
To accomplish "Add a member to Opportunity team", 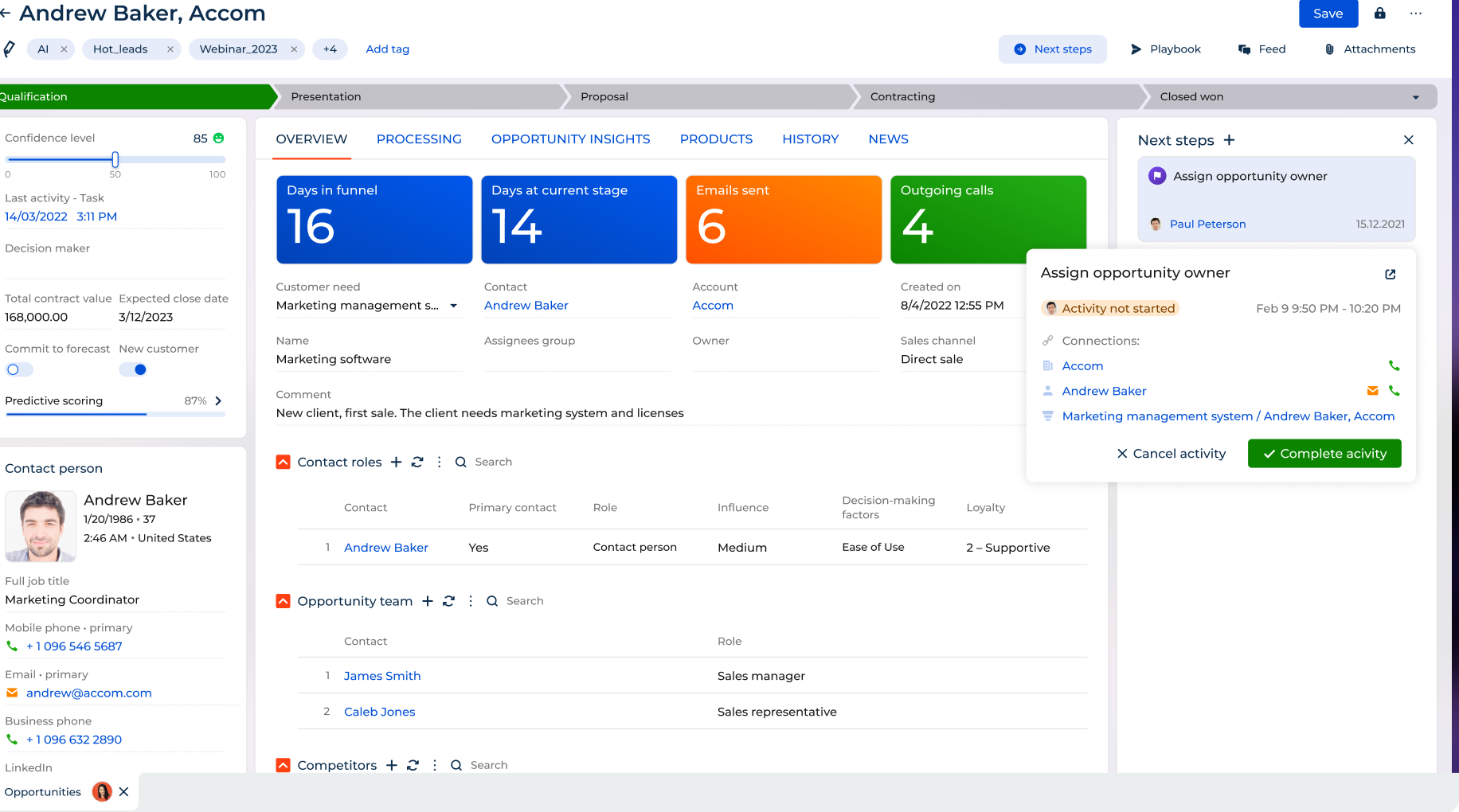I will click(428, 601).
